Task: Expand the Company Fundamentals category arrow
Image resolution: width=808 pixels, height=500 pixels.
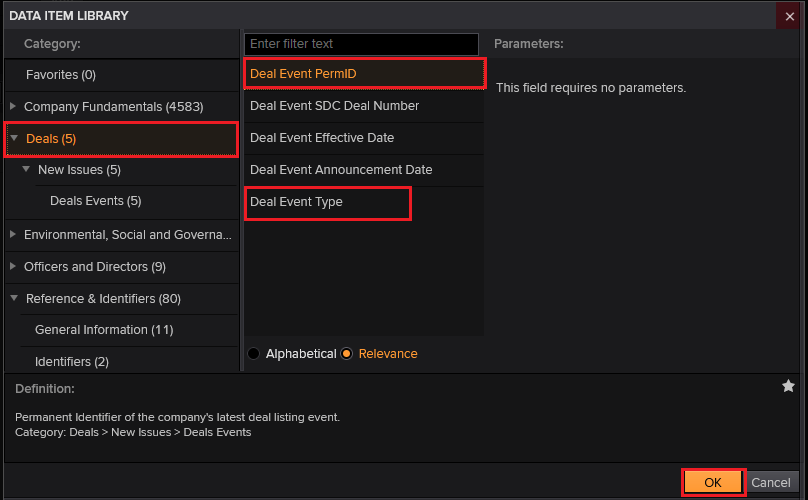Action: pyautogui.click(x=13, y=106)
